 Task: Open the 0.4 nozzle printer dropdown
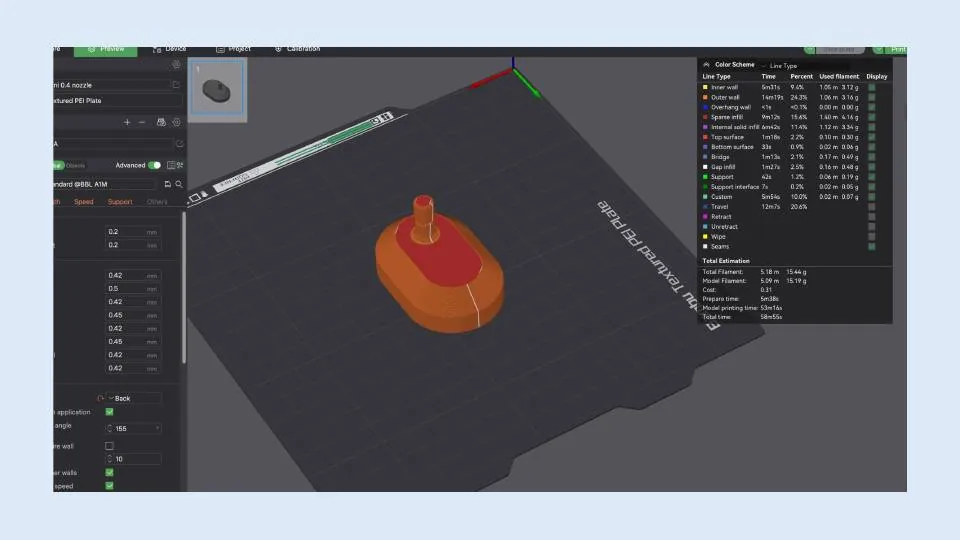tap(112, 85)
